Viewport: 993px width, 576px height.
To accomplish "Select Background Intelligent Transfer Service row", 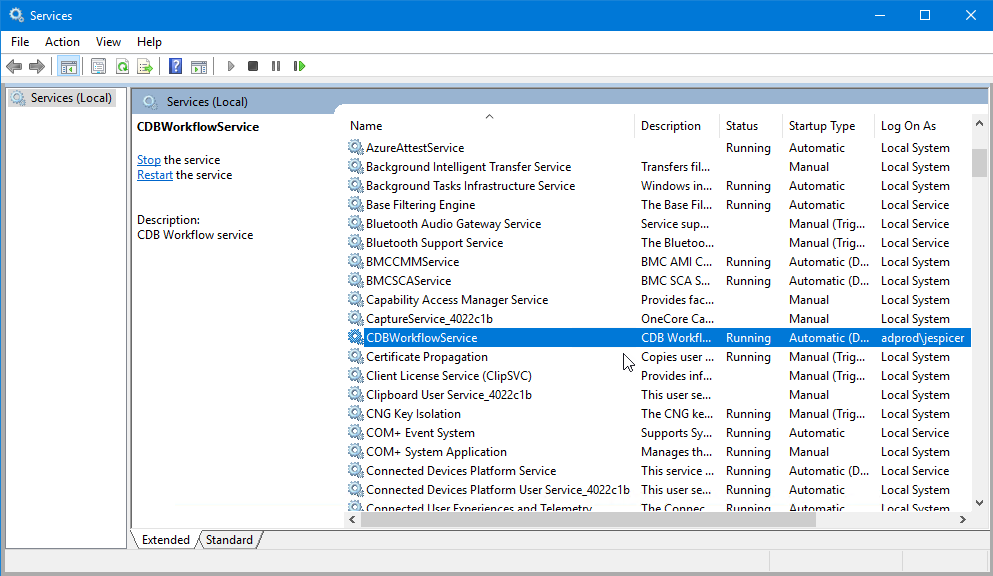I will pyautogui.click(x=659, y=166).
